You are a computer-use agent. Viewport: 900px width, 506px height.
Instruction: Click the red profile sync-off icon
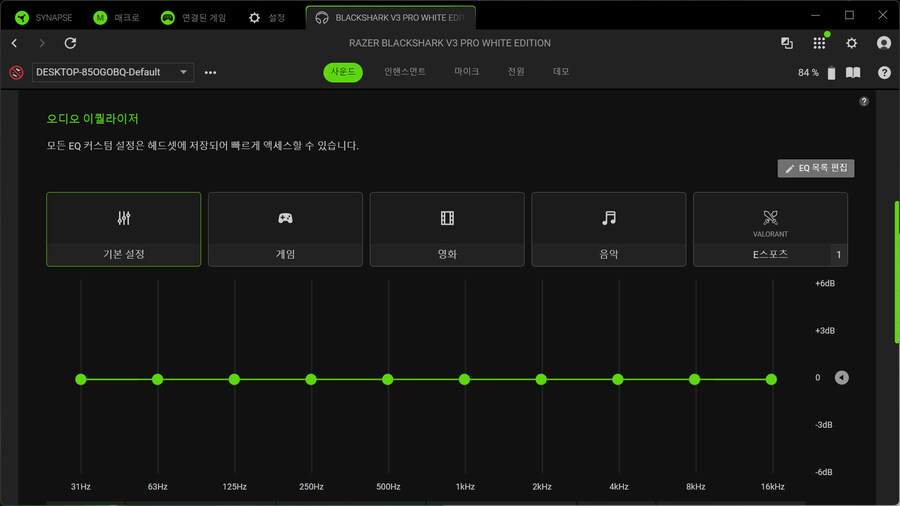pyautogui.click(x=16, y=72)
